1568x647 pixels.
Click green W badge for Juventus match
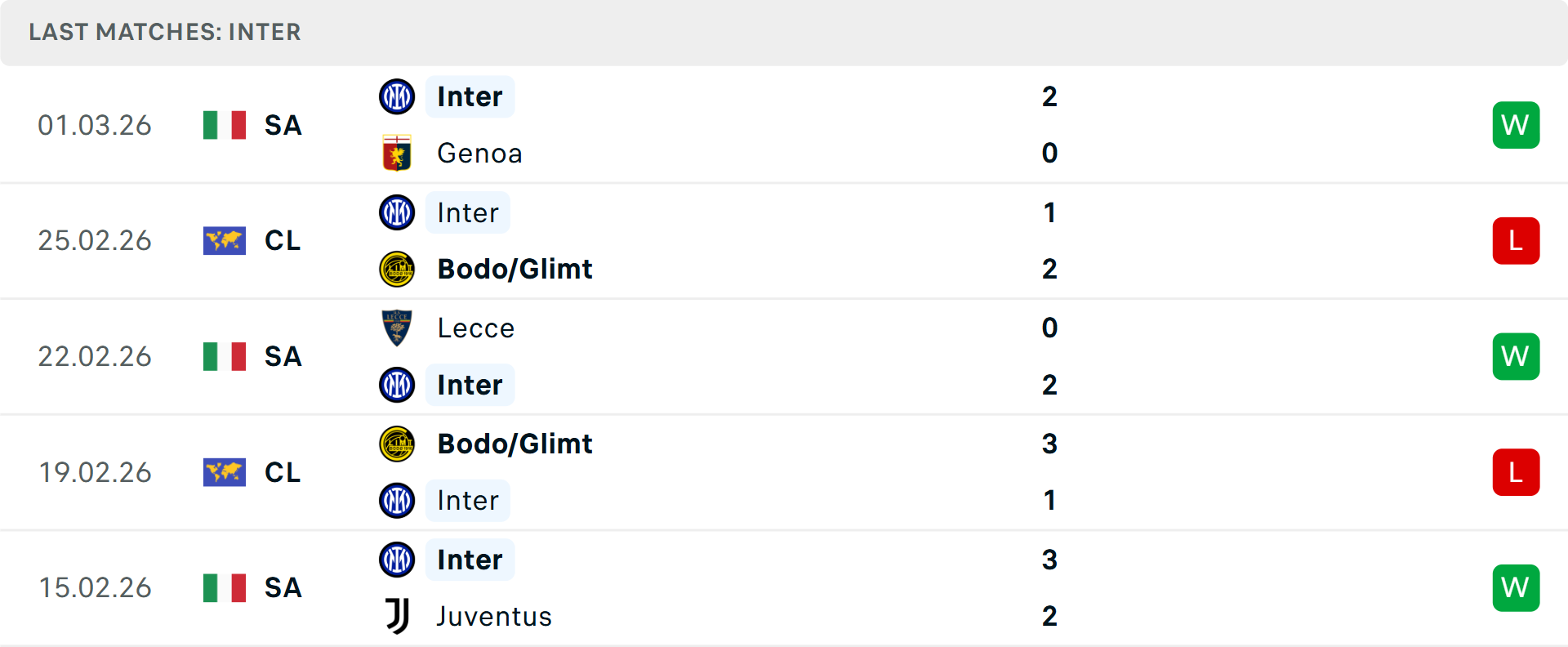click(x=1515, y=588)
